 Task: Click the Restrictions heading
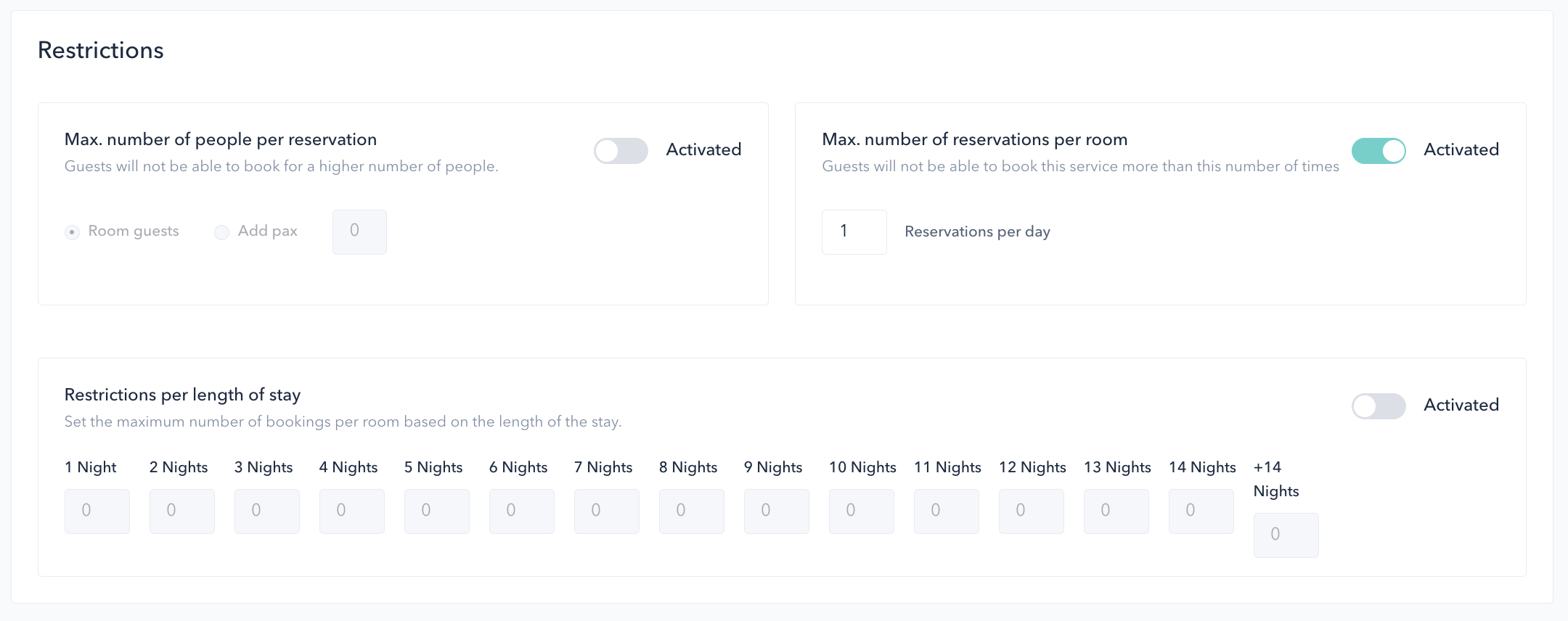[101, 50]
